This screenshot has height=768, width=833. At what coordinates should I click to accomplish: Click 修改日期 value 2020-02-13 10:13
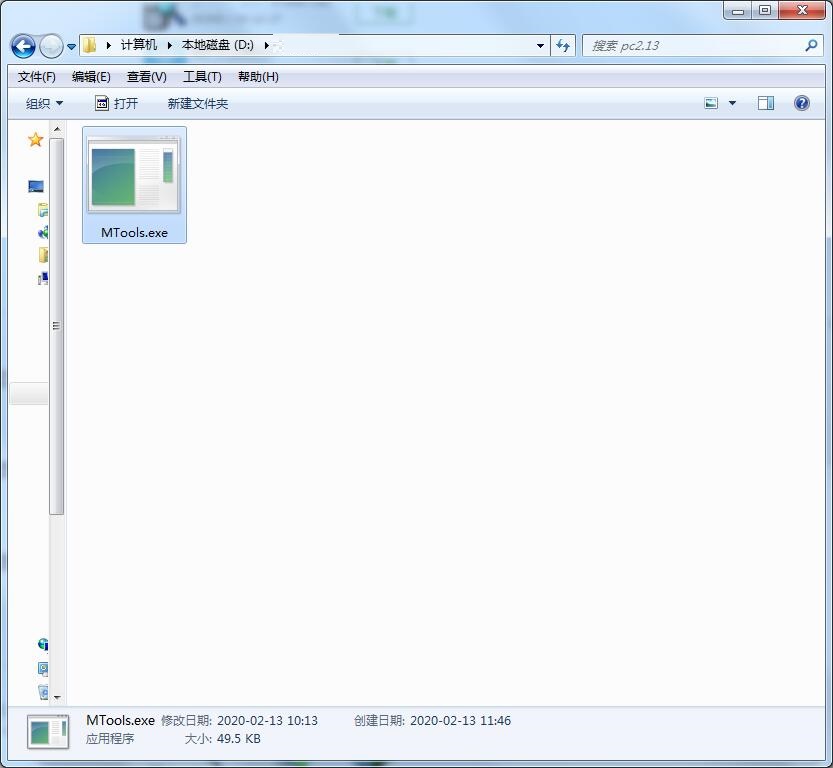267,721
